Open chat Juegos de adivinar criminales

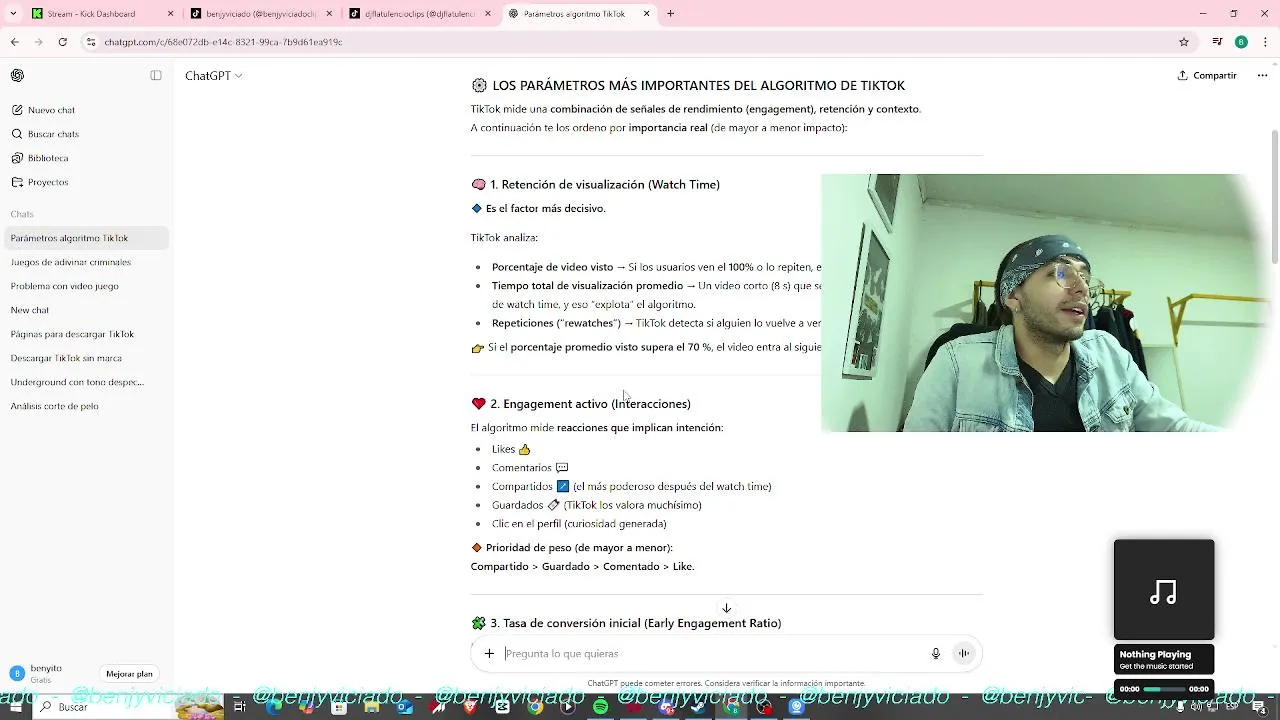click(71, 262)
